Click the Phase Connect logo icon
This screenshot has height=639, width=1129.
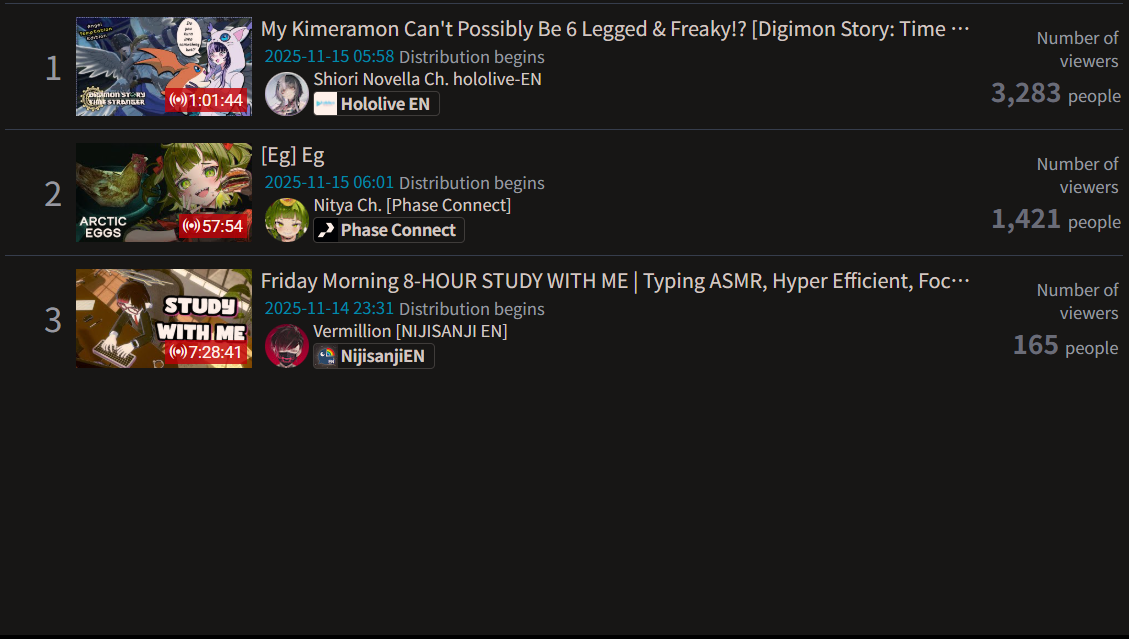[325, 230]
